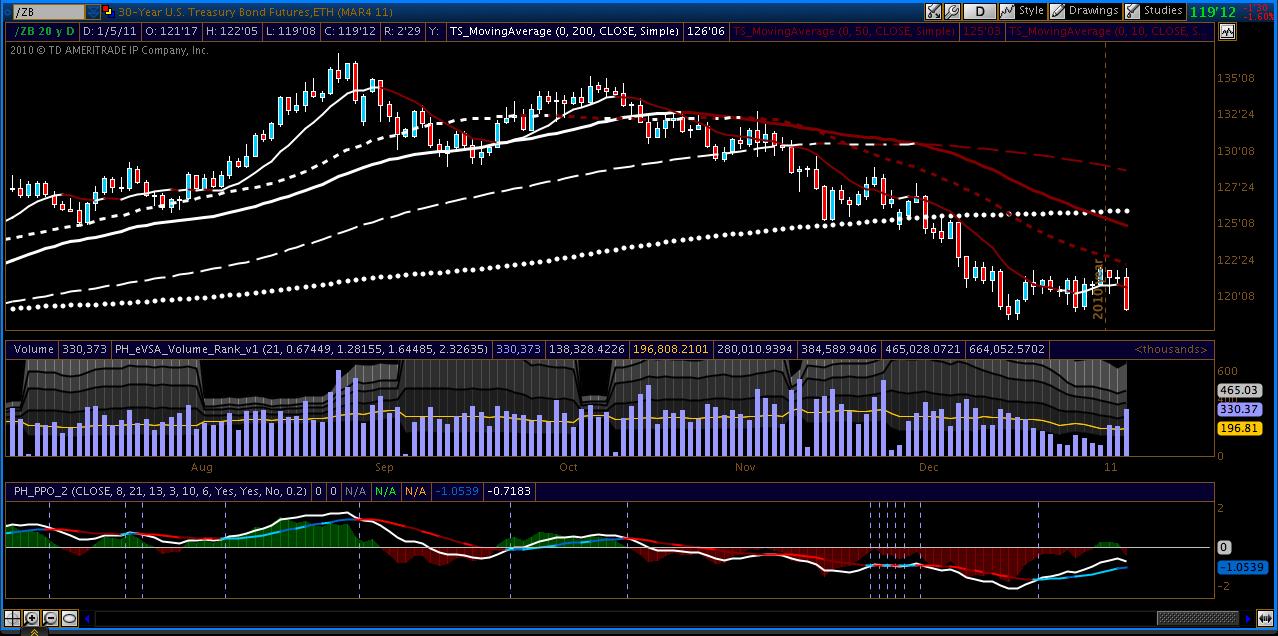
Task: Click the '/ZB 20 y D' chart label
Action: point(44,31)
